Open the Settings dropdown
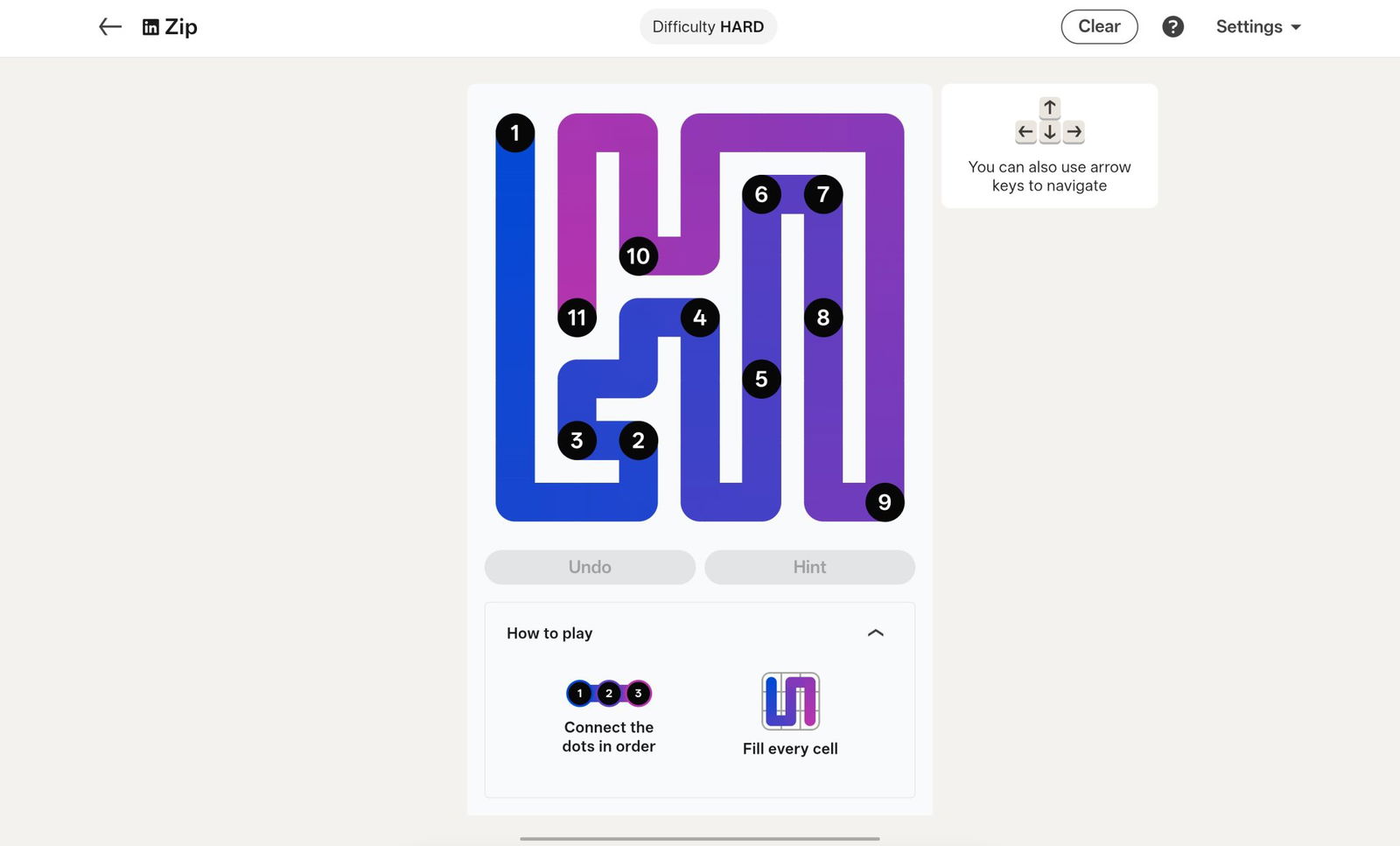This screenshot has height=846, width=1400. [x=1258, y=27]
